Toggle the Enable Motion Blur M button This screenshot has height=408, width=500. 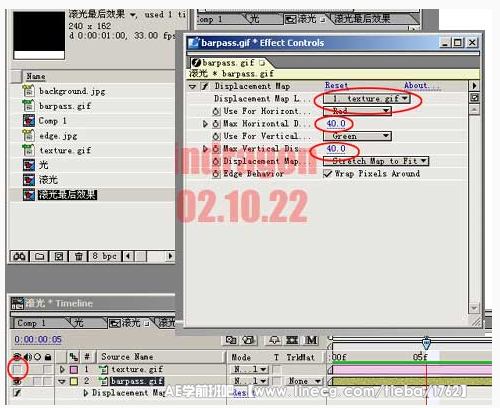tap(311, 340)
